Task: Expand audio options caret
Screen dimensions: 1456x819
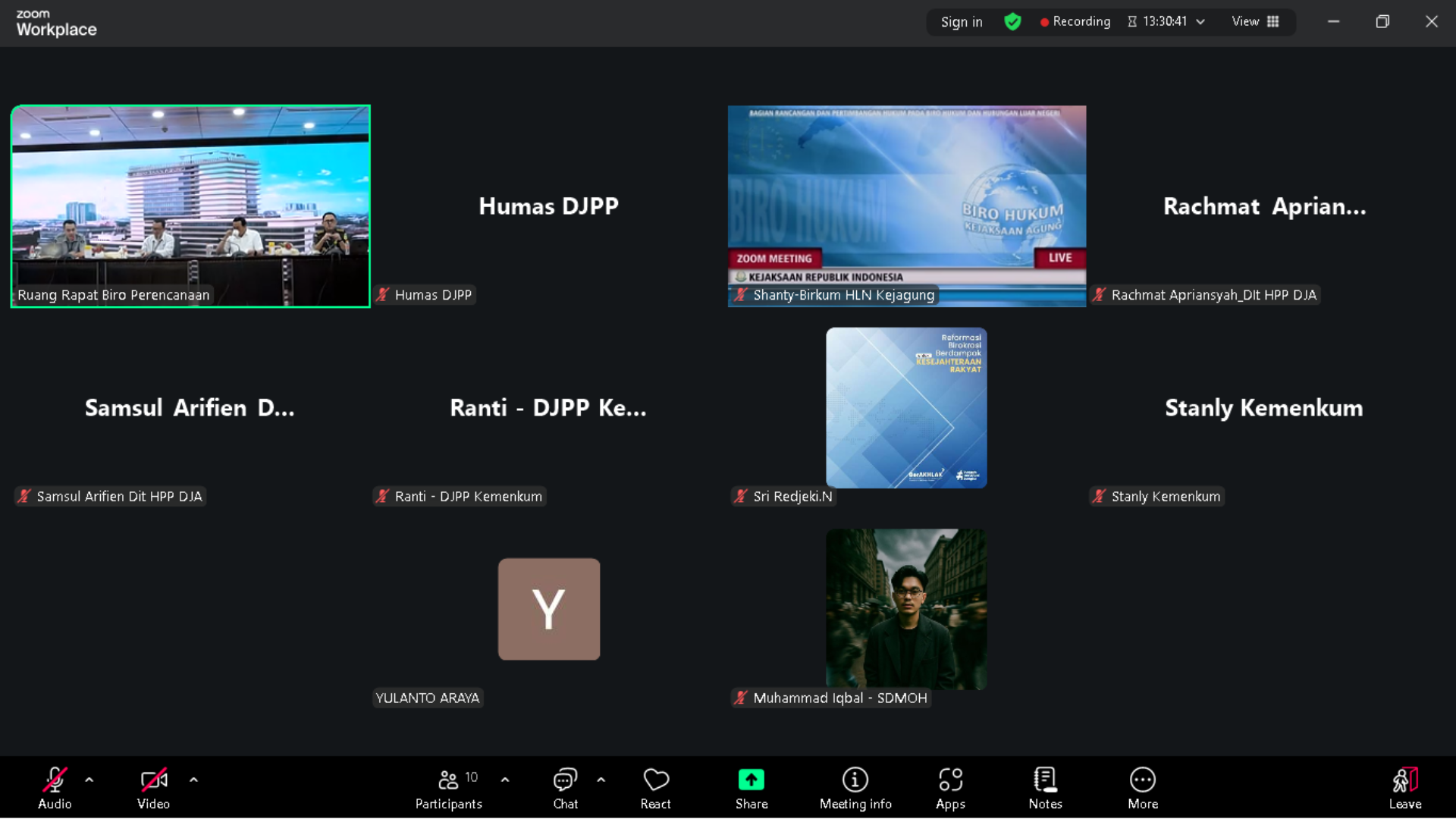Action: click(89, 780)
